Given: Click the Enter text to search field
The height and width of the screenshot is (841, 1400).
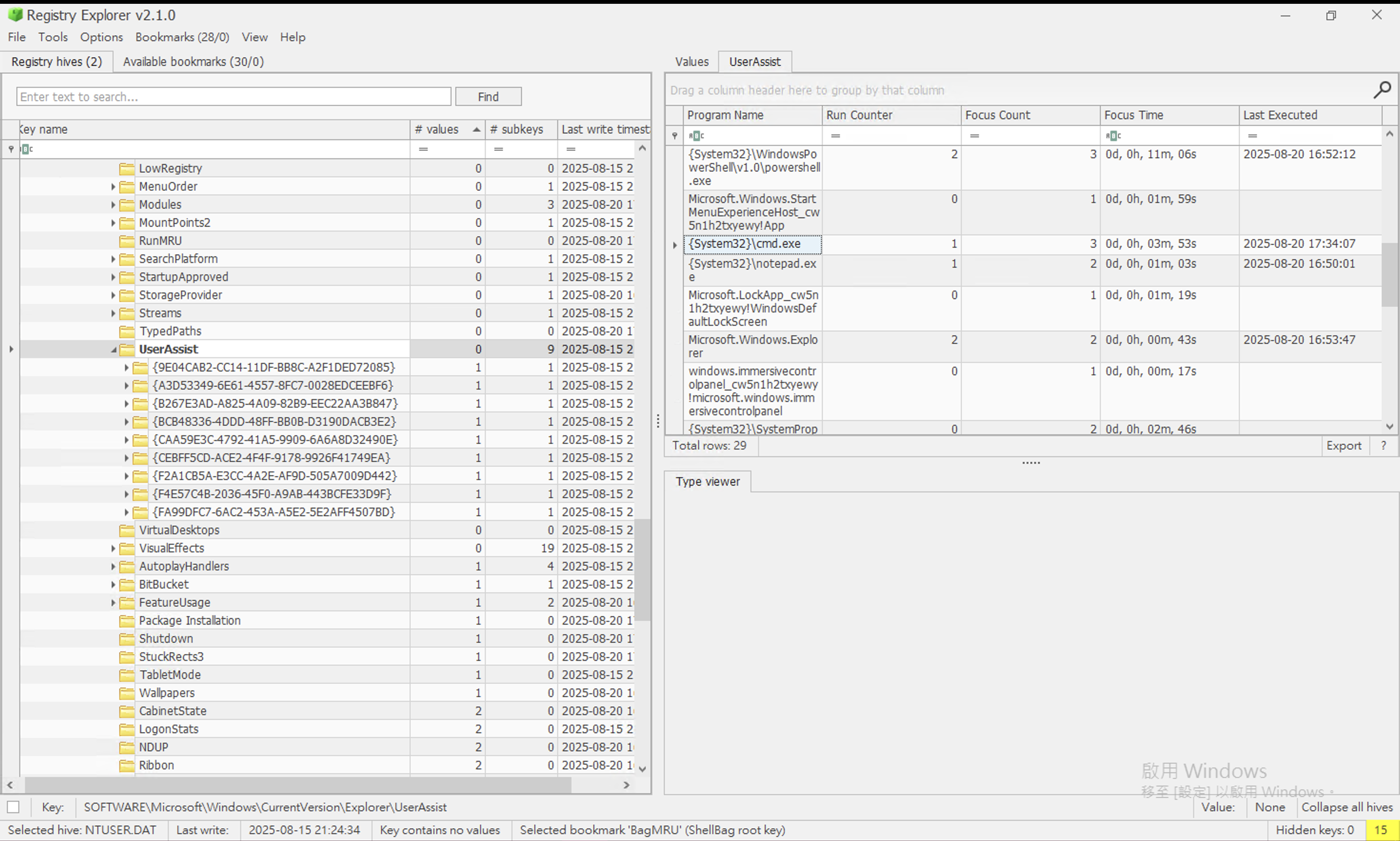Looking at the screenshot, I should 233,97.
